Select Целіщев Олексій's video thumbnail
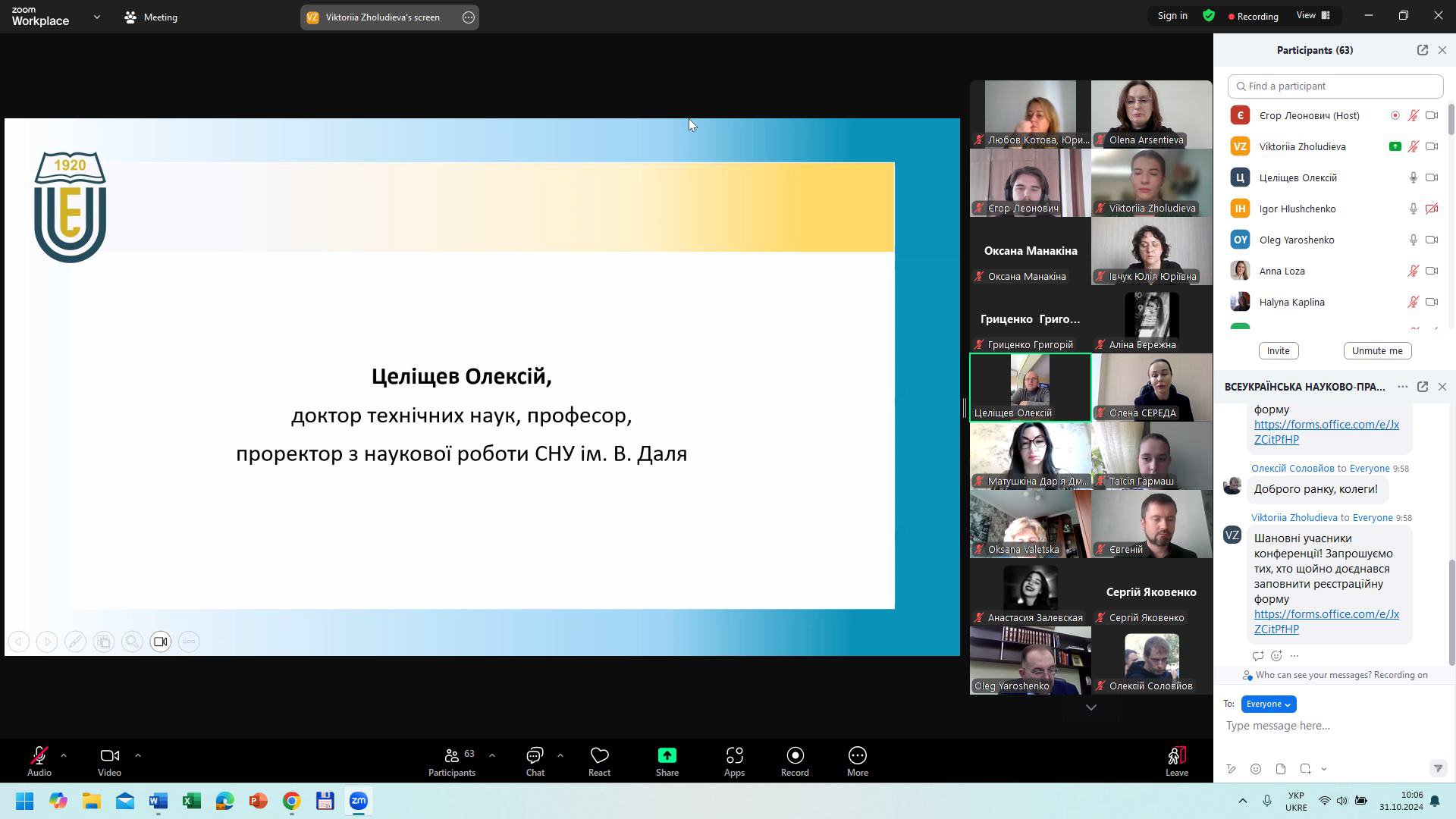The width and height of the screenshot is (1456, 819). (1031, 388)
